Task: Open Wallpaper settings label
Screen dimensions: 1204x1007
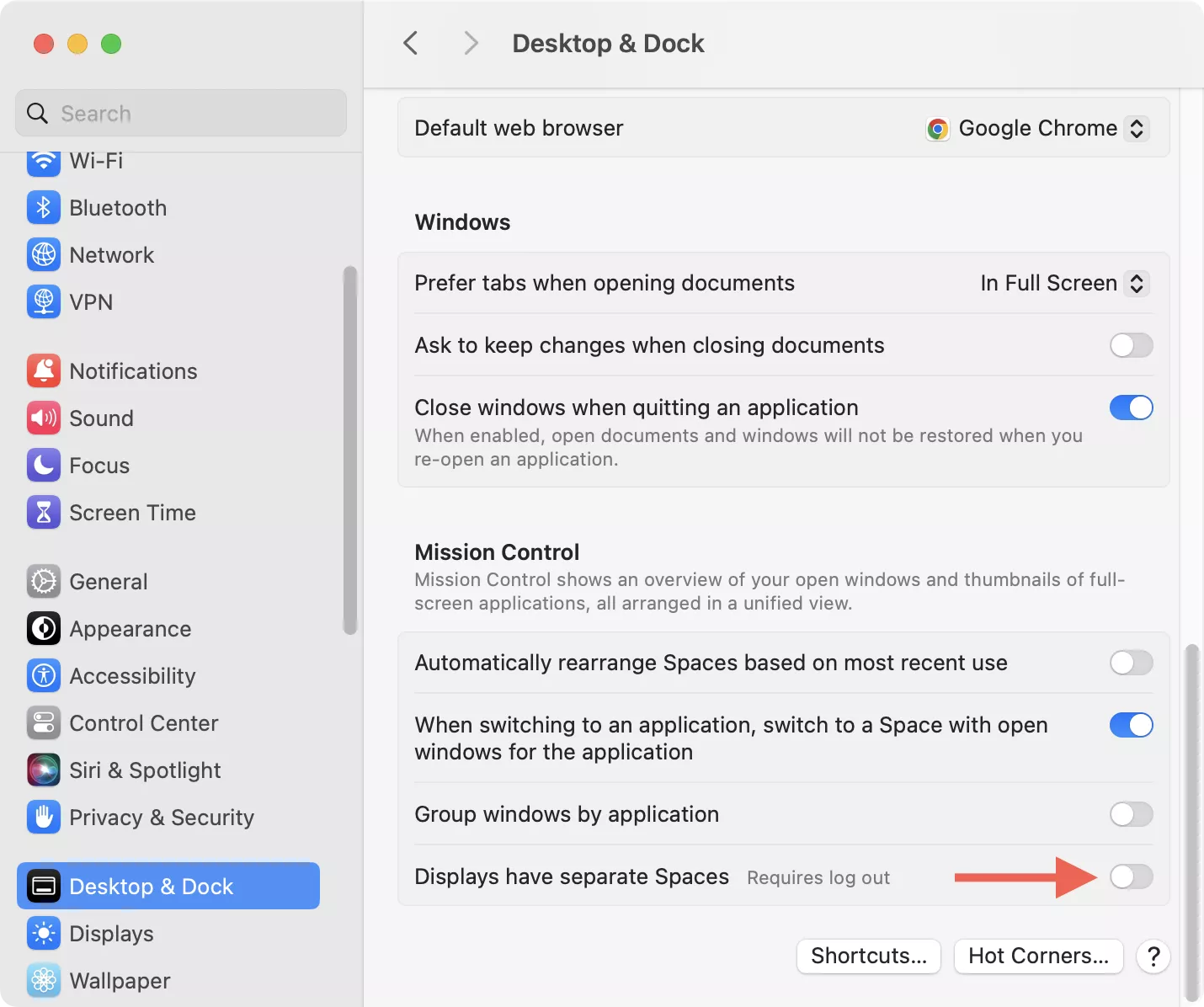Action: [x=120, y=981]
